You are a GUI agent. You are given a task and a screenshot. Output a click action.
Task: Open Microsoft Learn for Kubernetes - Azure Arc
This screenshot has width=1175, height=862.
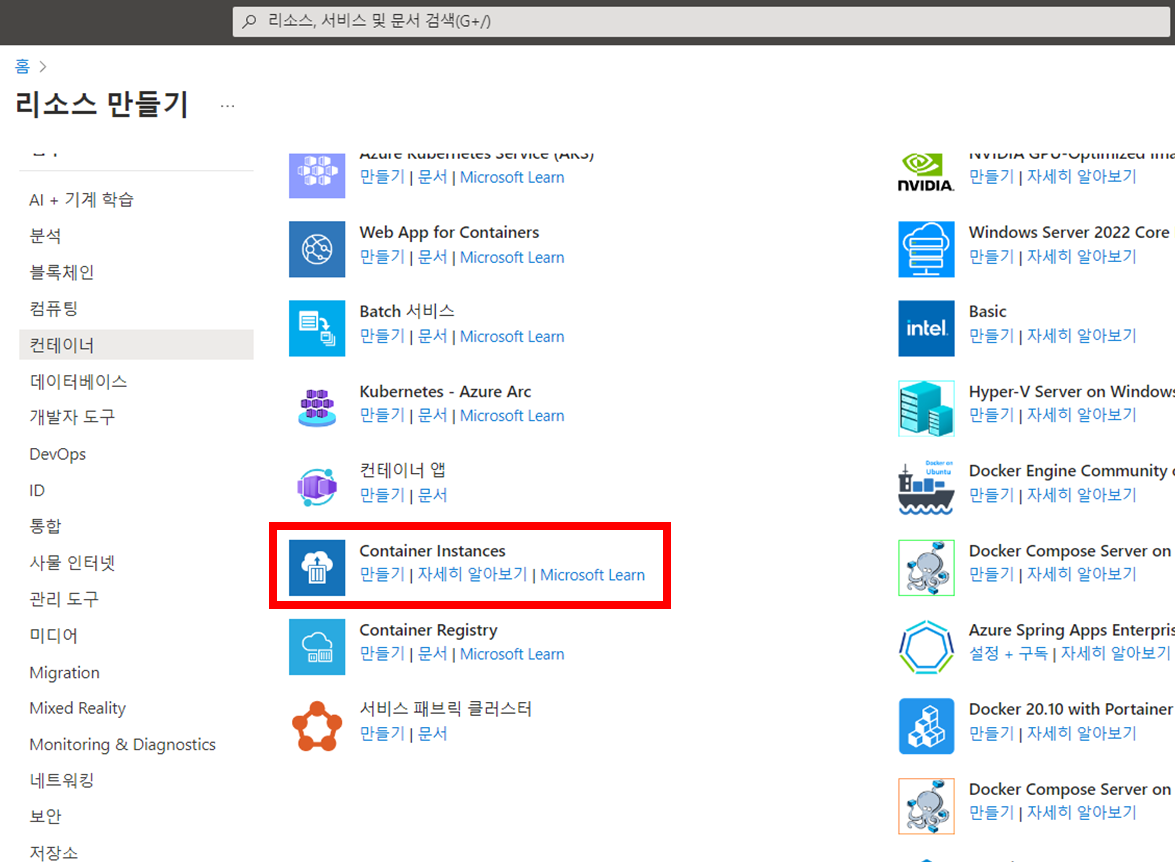coord(512,416)
